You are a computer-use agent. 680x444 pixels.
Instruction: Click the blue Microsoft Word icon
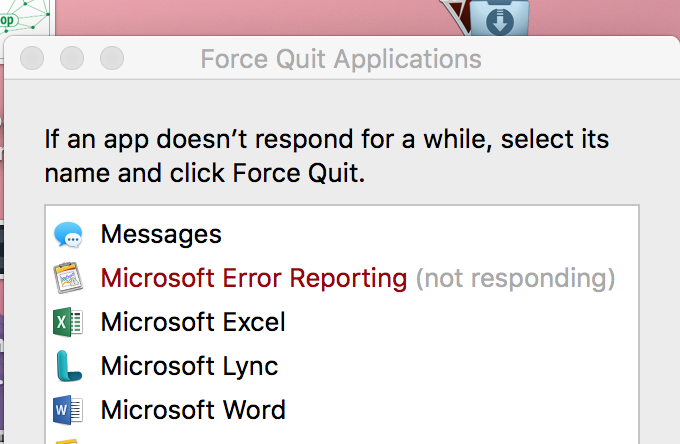click(68, 410)
